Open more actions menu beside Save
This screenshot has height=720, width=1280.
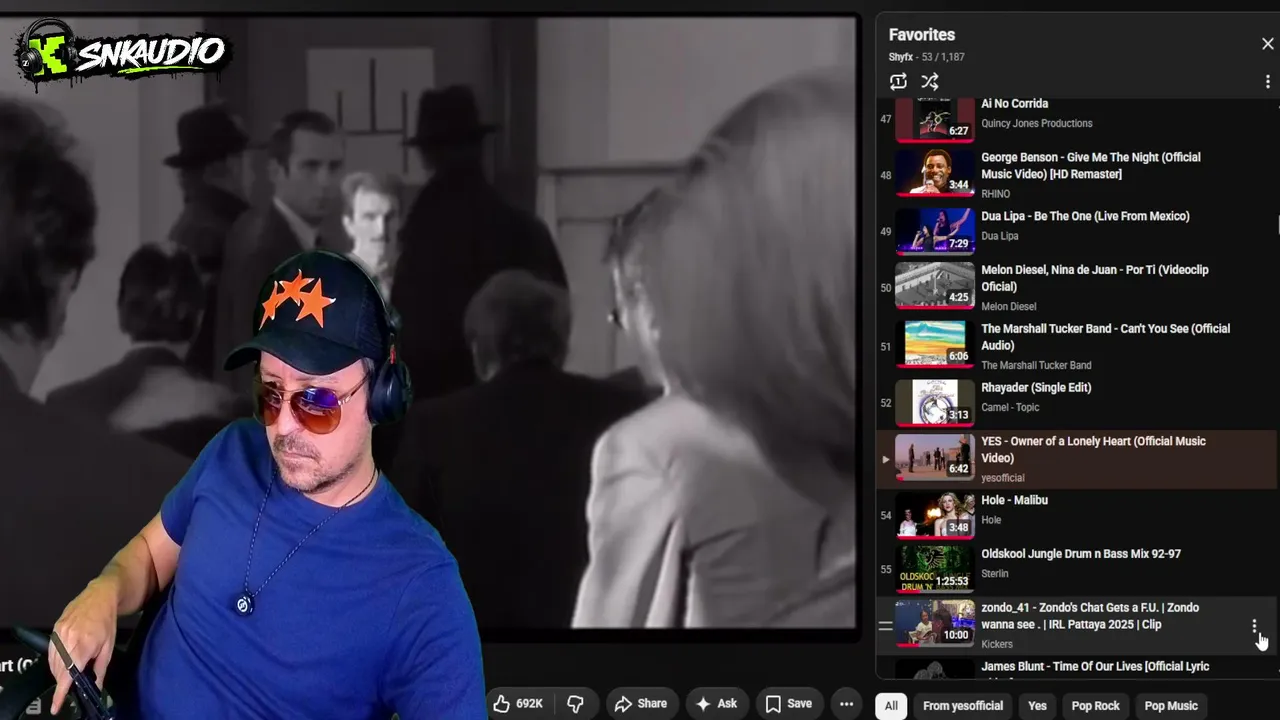pyautogui.click(x=846, y=704)
